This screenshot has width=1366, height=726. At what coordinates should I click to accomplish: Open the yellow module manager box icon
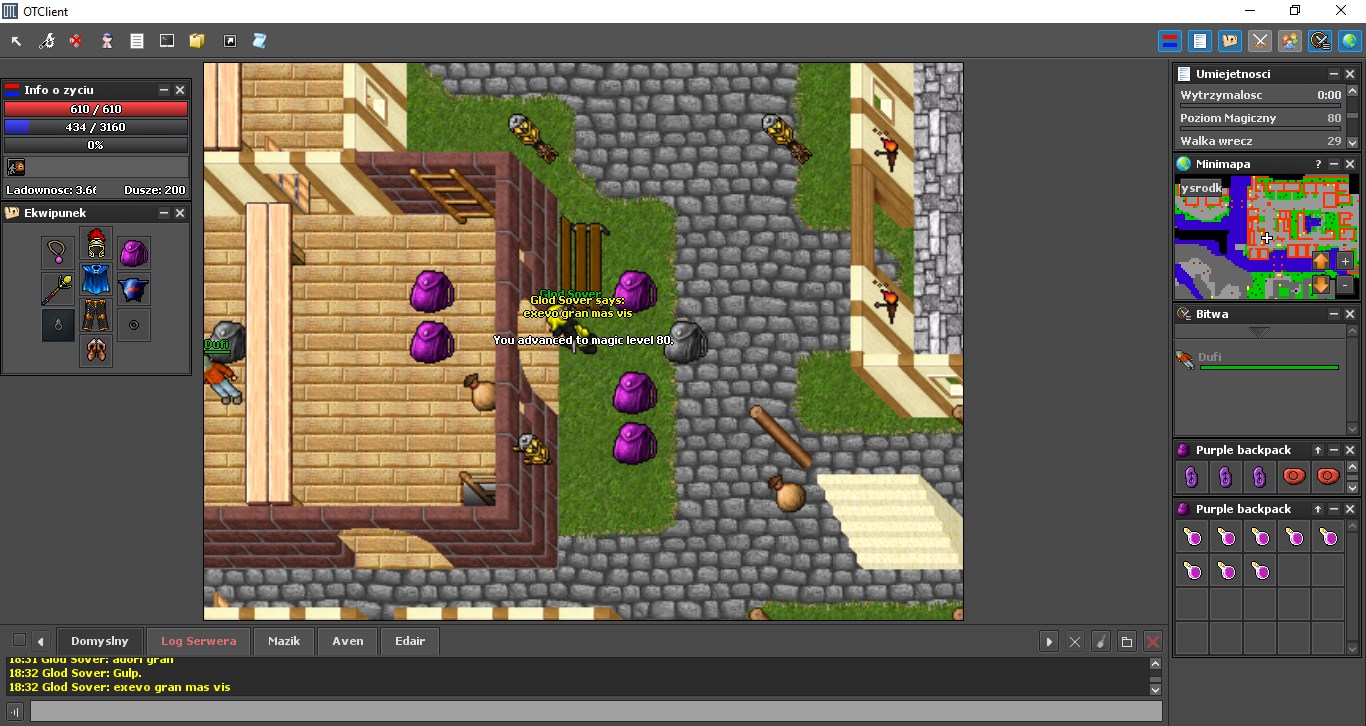pyautogui.click(x=197, y=41)
